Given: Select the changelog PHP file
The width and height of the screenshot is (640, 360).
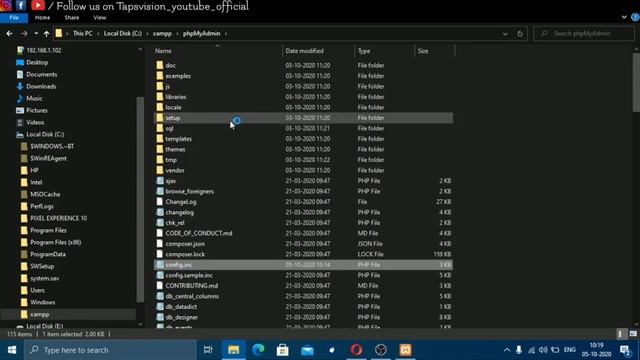Looking at the screenshot, I should pos(303,212).
